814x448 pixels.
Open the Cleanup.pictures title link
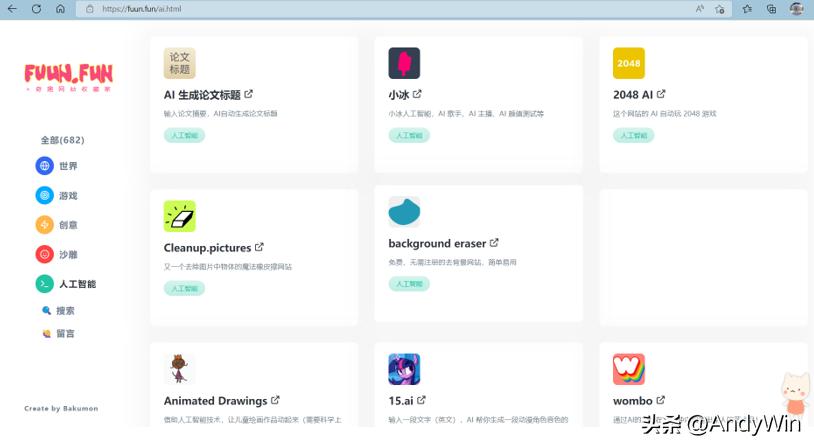[207, 248]
